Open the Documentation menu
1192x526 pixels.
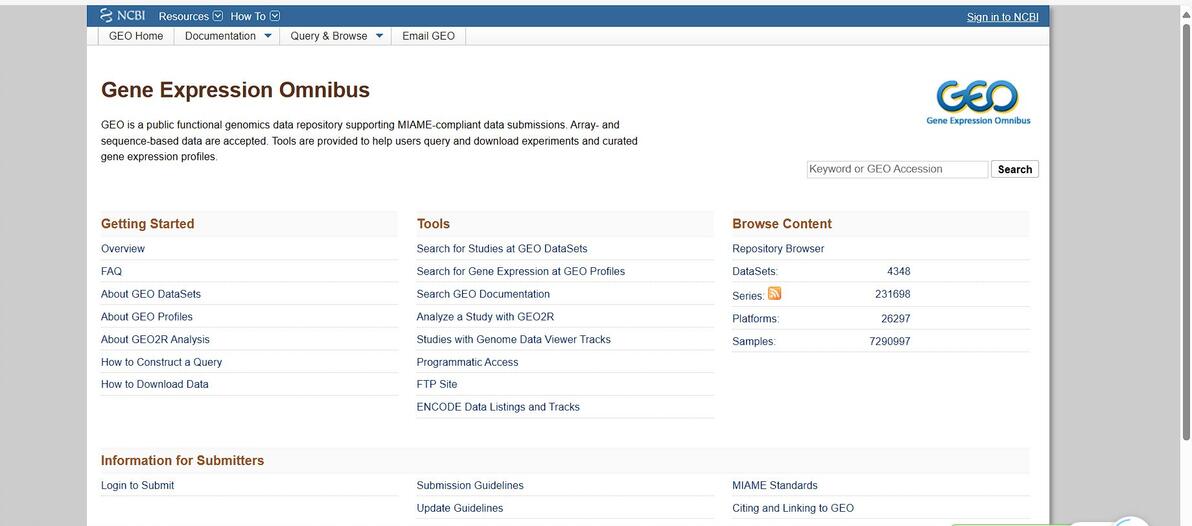(227, 36)
